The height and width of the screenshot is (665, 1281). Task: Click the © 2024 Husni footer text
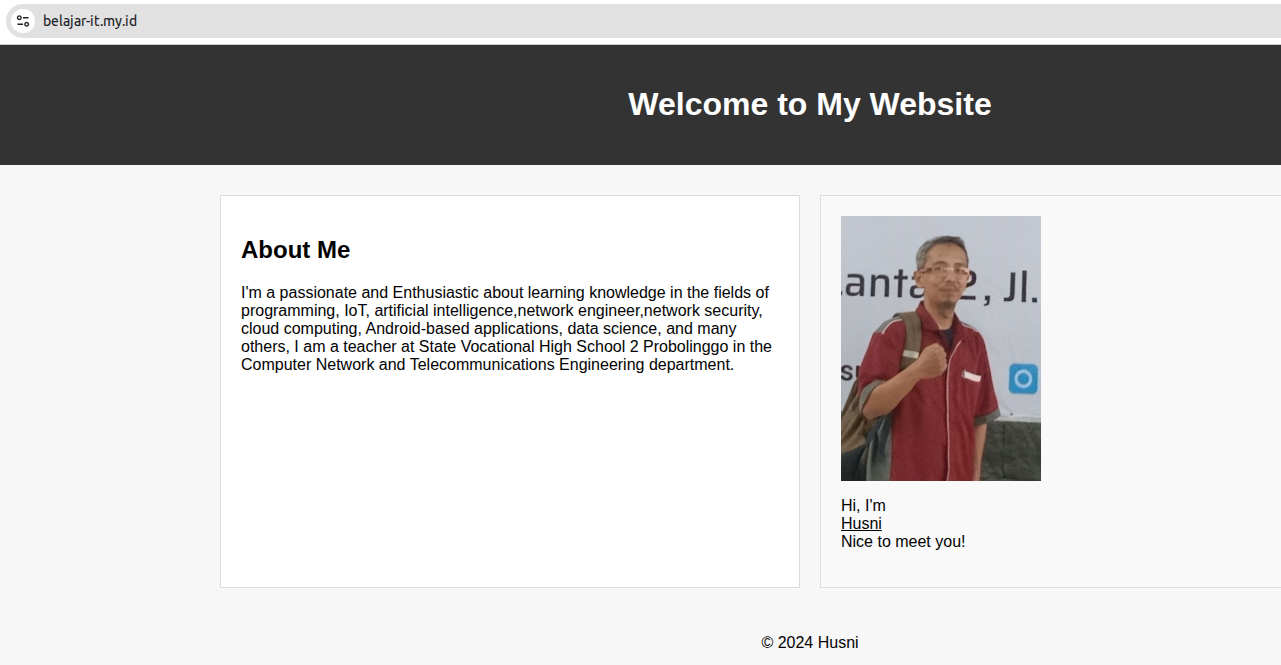click(810, 642)
